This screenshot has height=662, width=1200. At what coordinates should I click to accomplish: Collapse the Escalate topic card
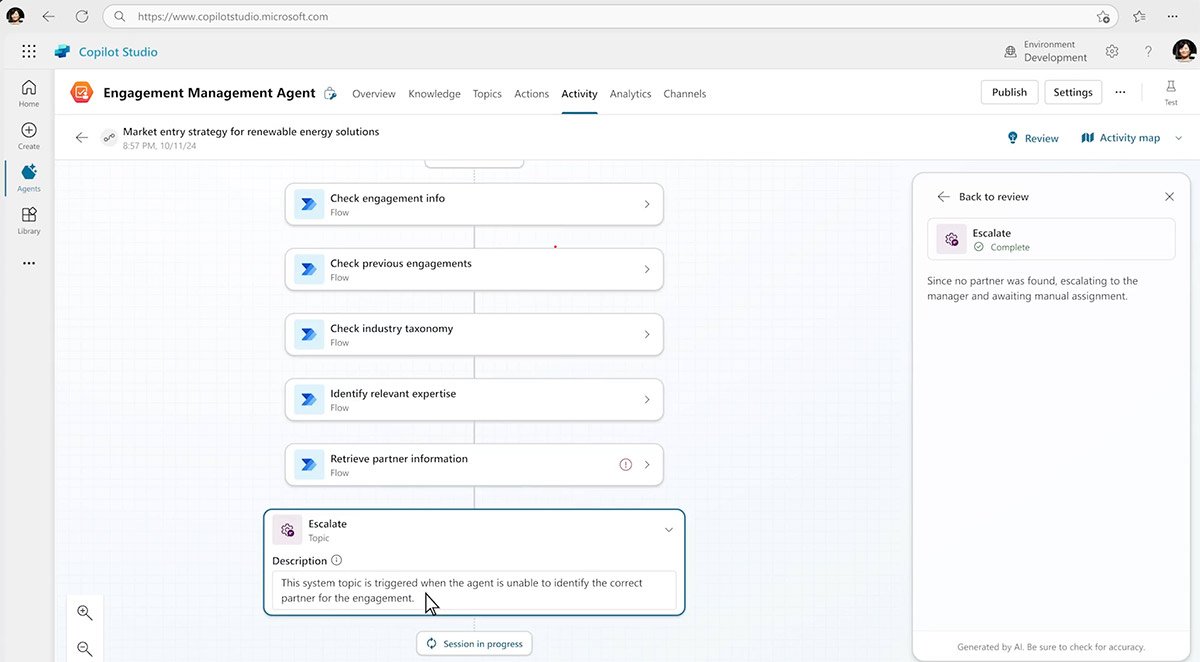669,530
